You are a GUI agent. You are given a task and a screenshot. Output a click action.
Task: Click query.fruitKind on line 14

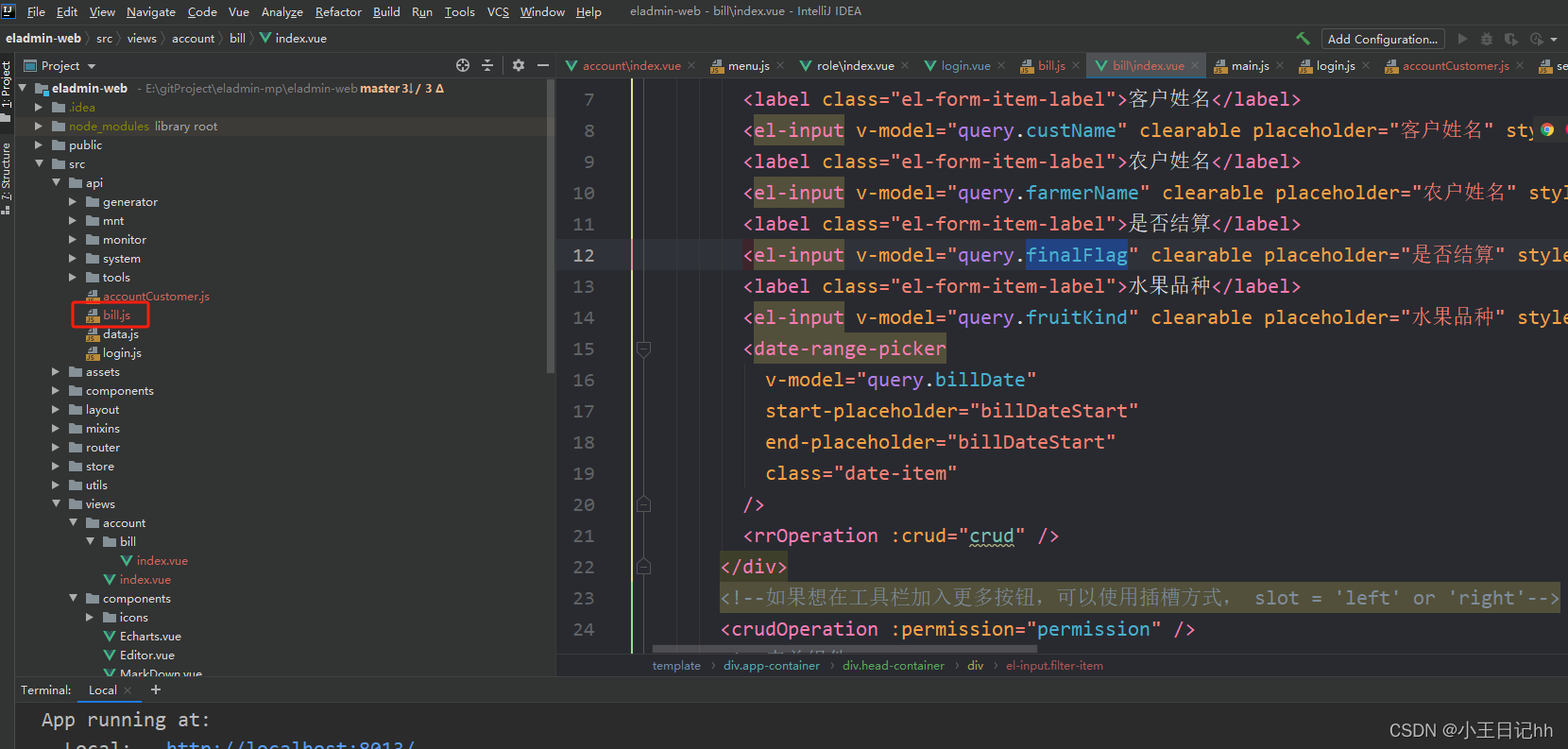1042,317
